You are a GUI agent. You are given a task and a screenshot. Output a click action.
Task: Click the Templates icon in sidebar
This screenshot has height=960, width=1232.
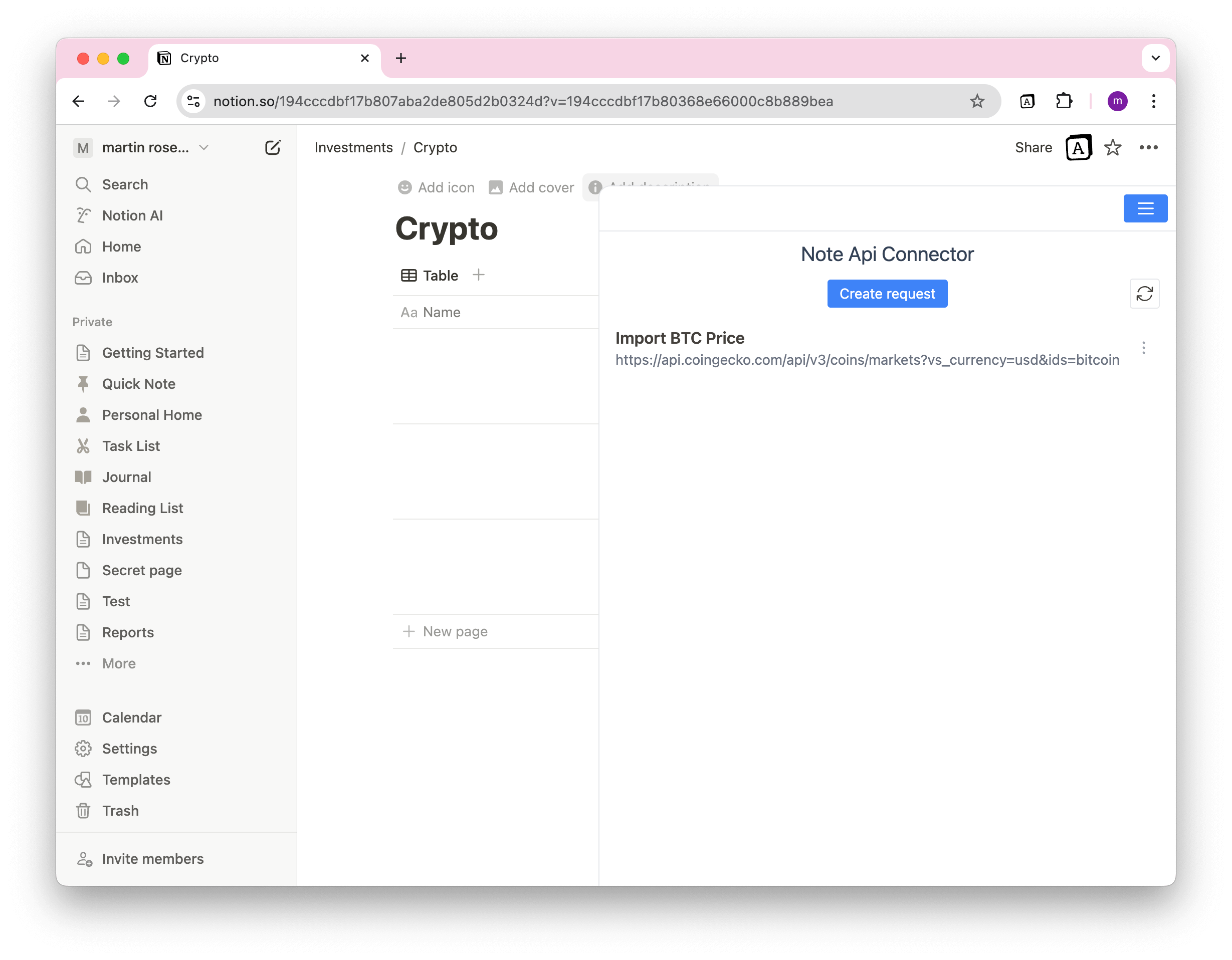coord(84,779)
